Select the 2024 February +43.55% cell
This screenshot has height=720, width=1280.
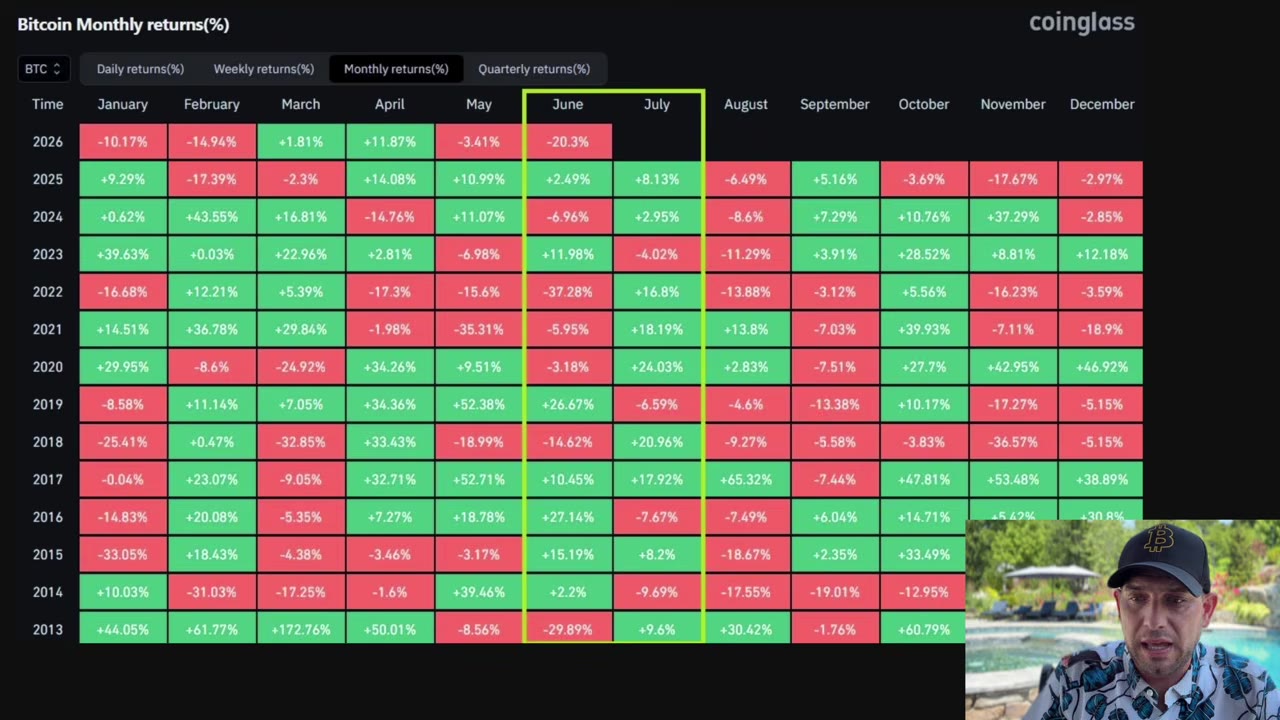tap(212, 217)
